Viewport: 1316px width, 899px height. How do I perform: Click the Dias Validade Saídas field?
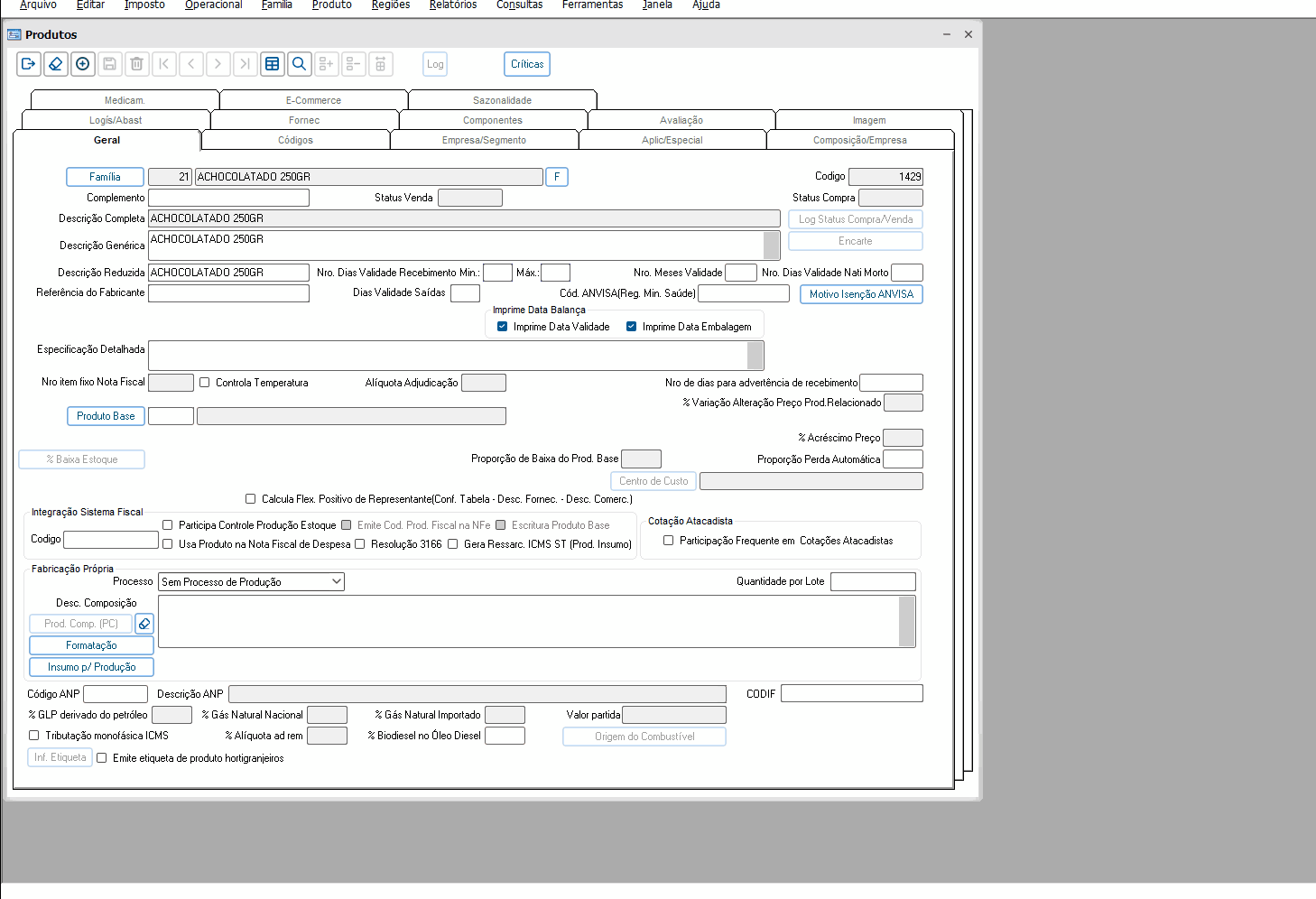pos(465,293)
